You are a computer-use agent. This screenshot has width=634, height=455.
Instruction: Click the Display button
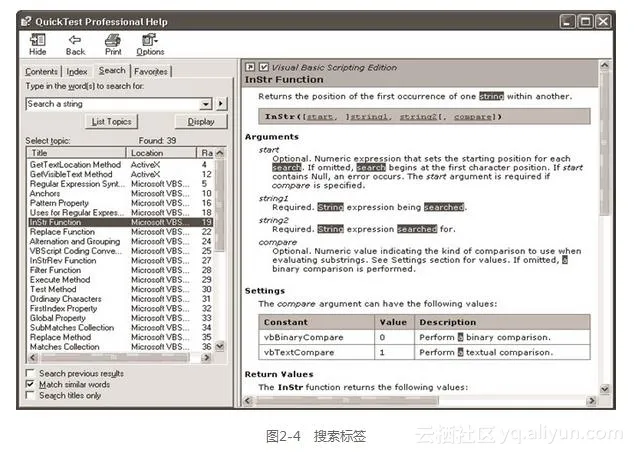pos(201,122)
